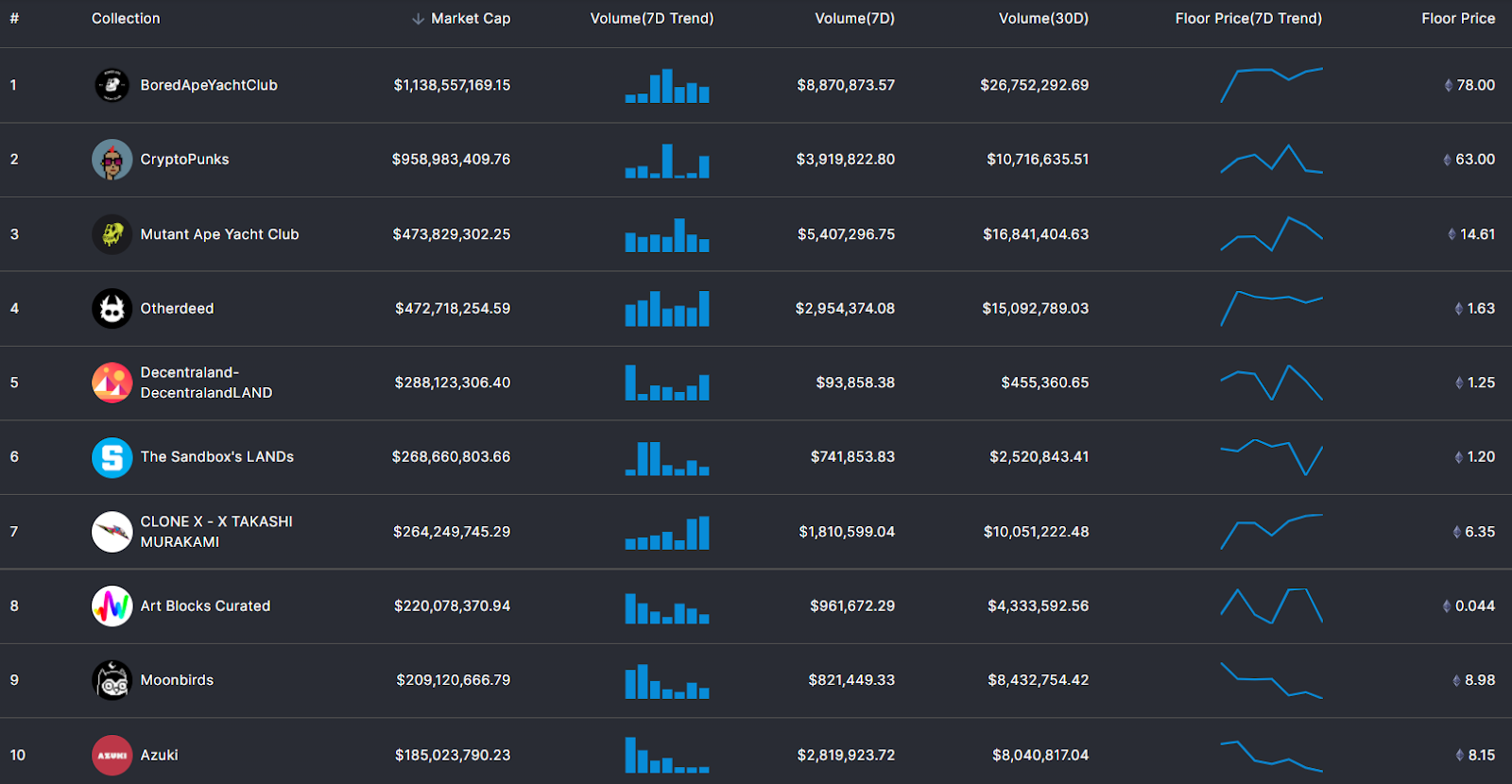Image resolution: width=1512 pixels, height=784 pixels.
Task: Select The Sandbox's LANDs logo
Action: click(x=112, y=457)
